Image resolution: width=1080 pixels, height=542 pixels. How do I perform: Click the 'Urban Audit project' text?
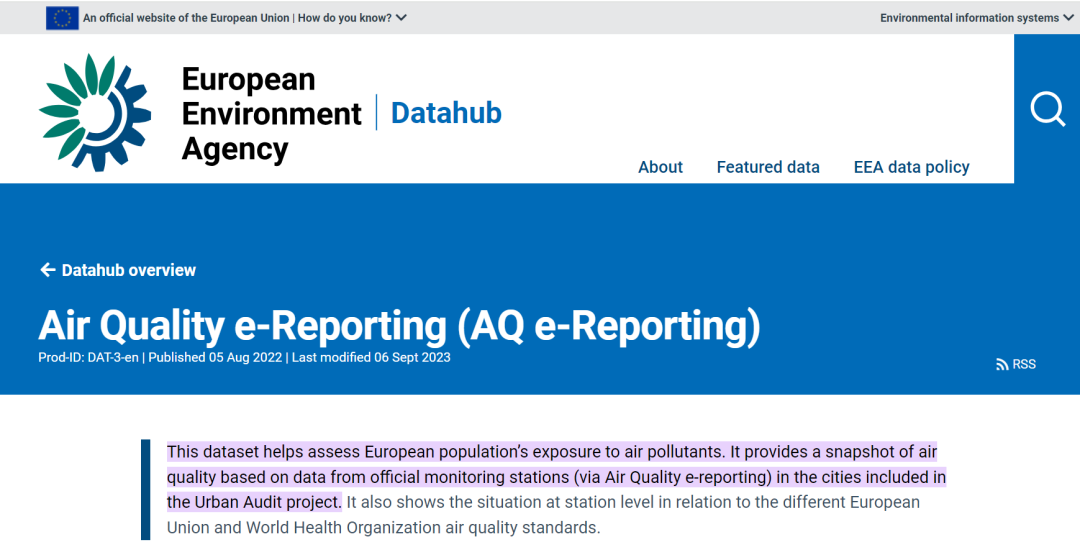click(267, 502)
